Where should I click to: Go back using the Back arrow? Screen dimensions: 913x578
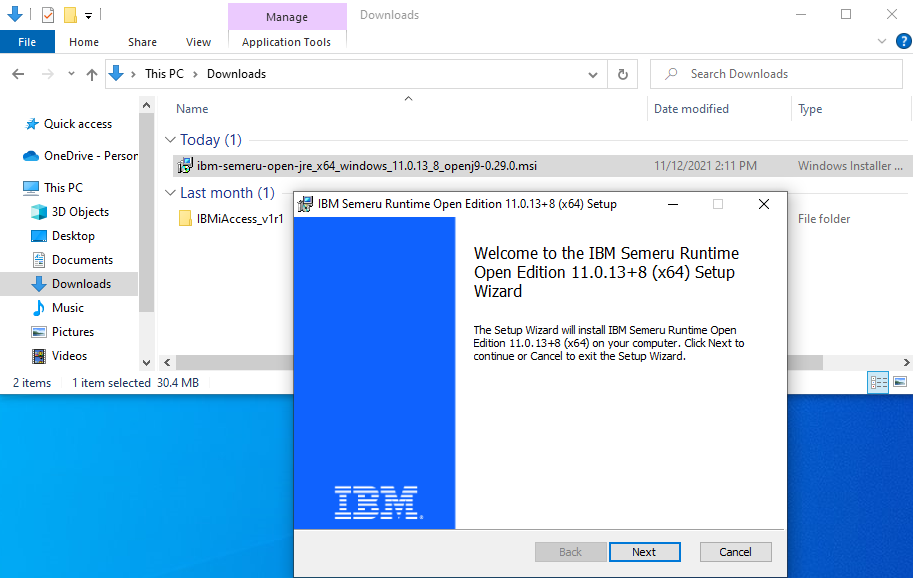19,74
